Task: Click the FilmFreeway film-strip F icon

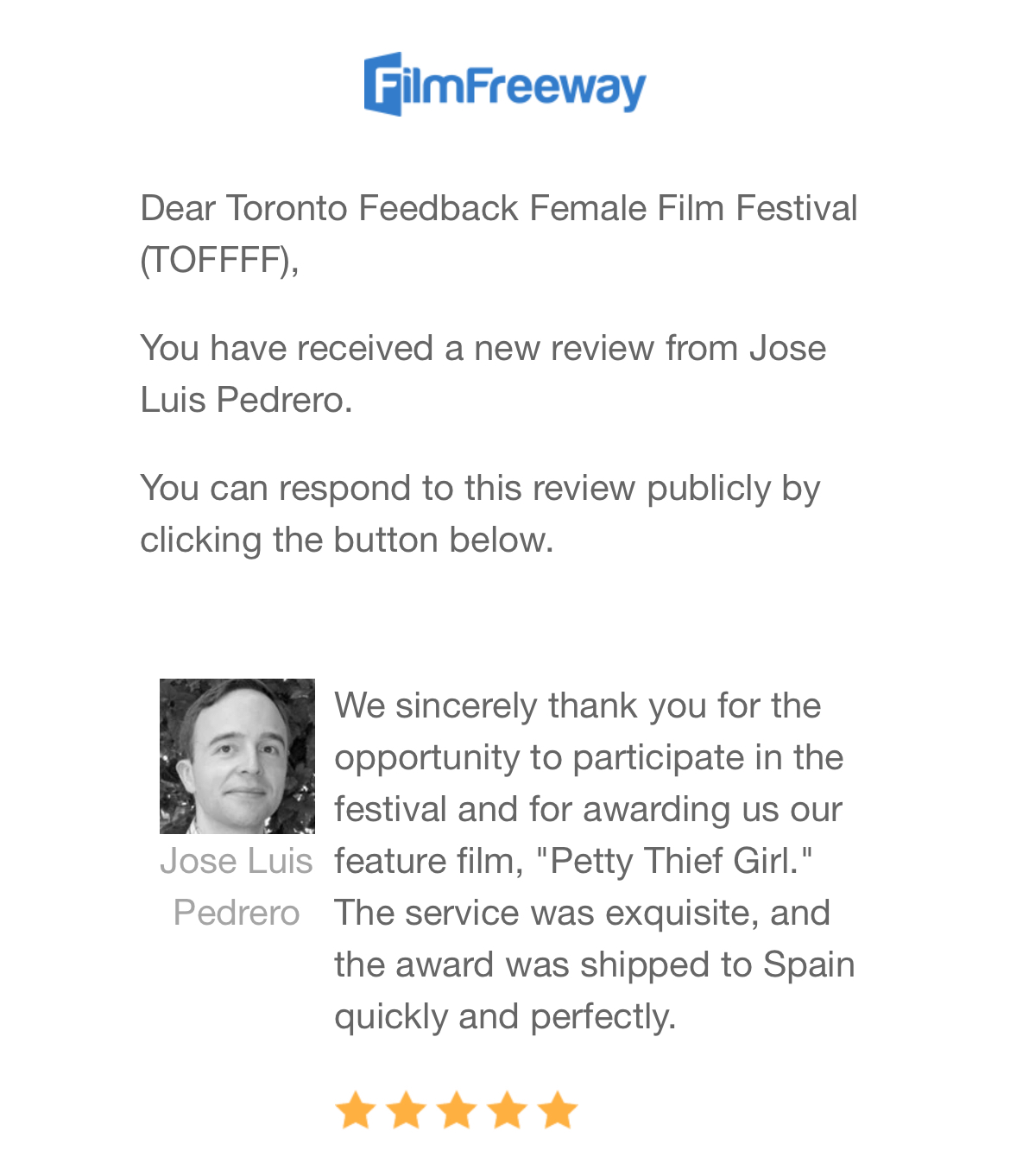Action: (x=382, y=84)
